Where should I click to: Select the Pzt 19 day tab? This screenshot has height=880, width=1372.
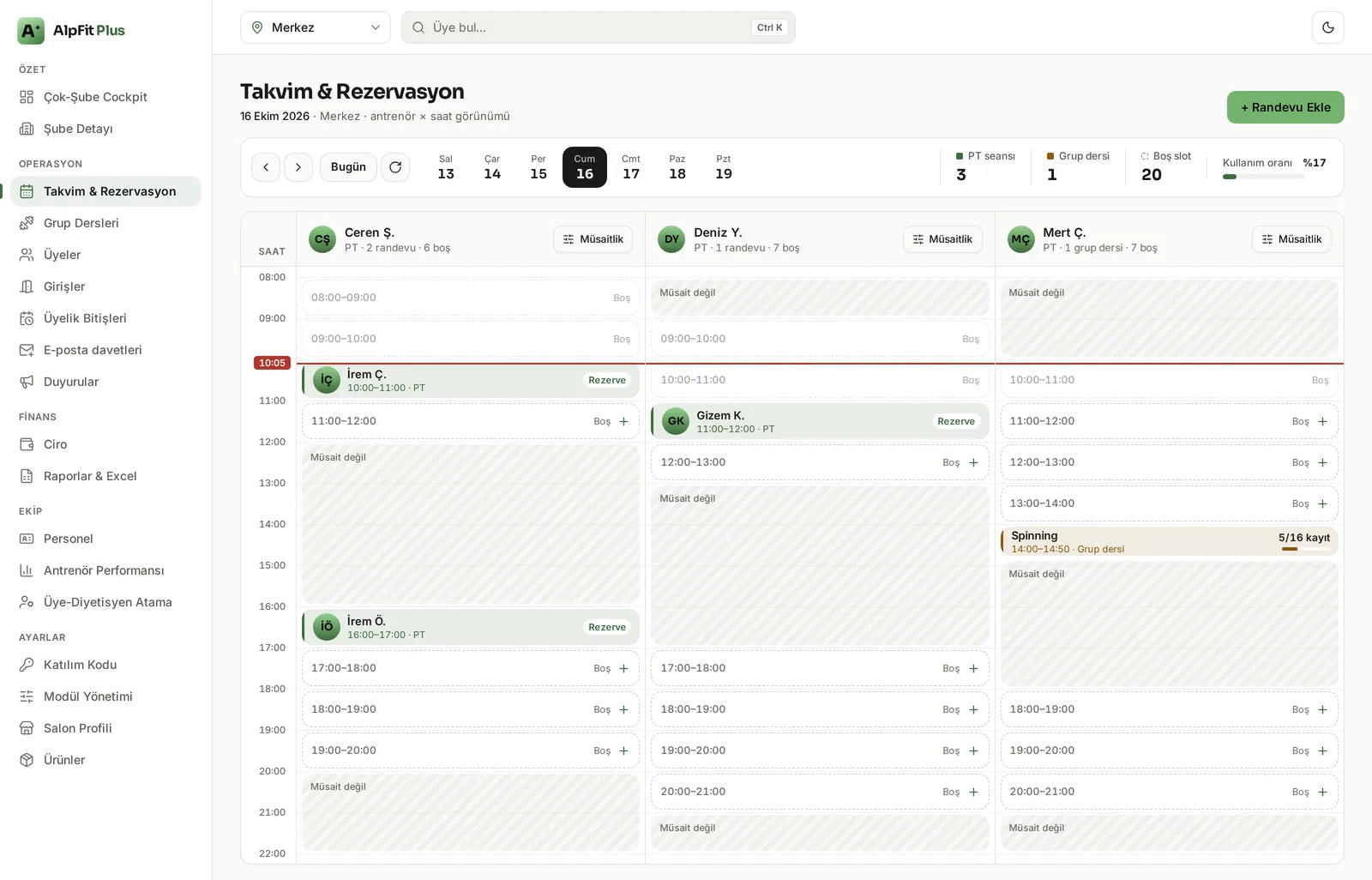point(724,167)
